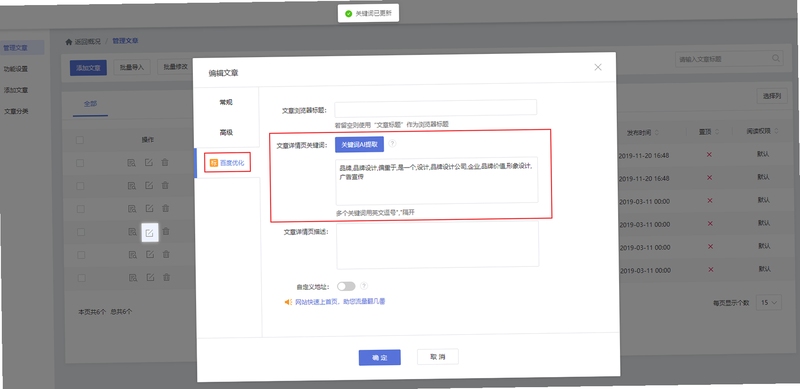Viewport: 800px width, 389px height.
Task: Cancel the dialog with the 取消 button
Action: pos(438,357)
